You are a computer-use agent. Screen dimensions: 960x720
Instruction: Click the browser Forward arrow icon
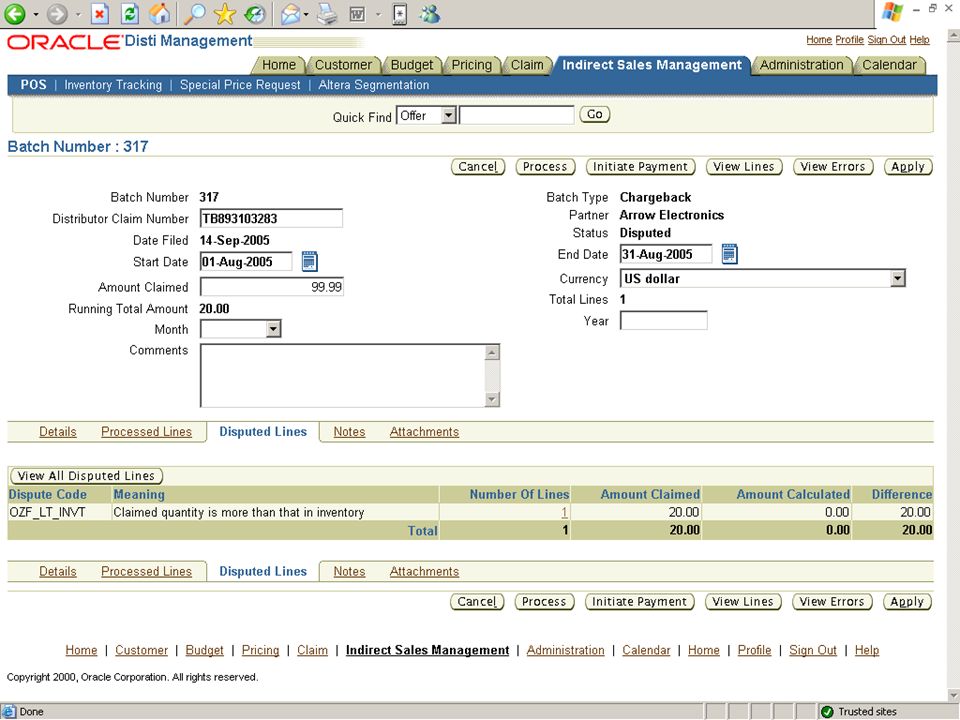tap(58, 13)
